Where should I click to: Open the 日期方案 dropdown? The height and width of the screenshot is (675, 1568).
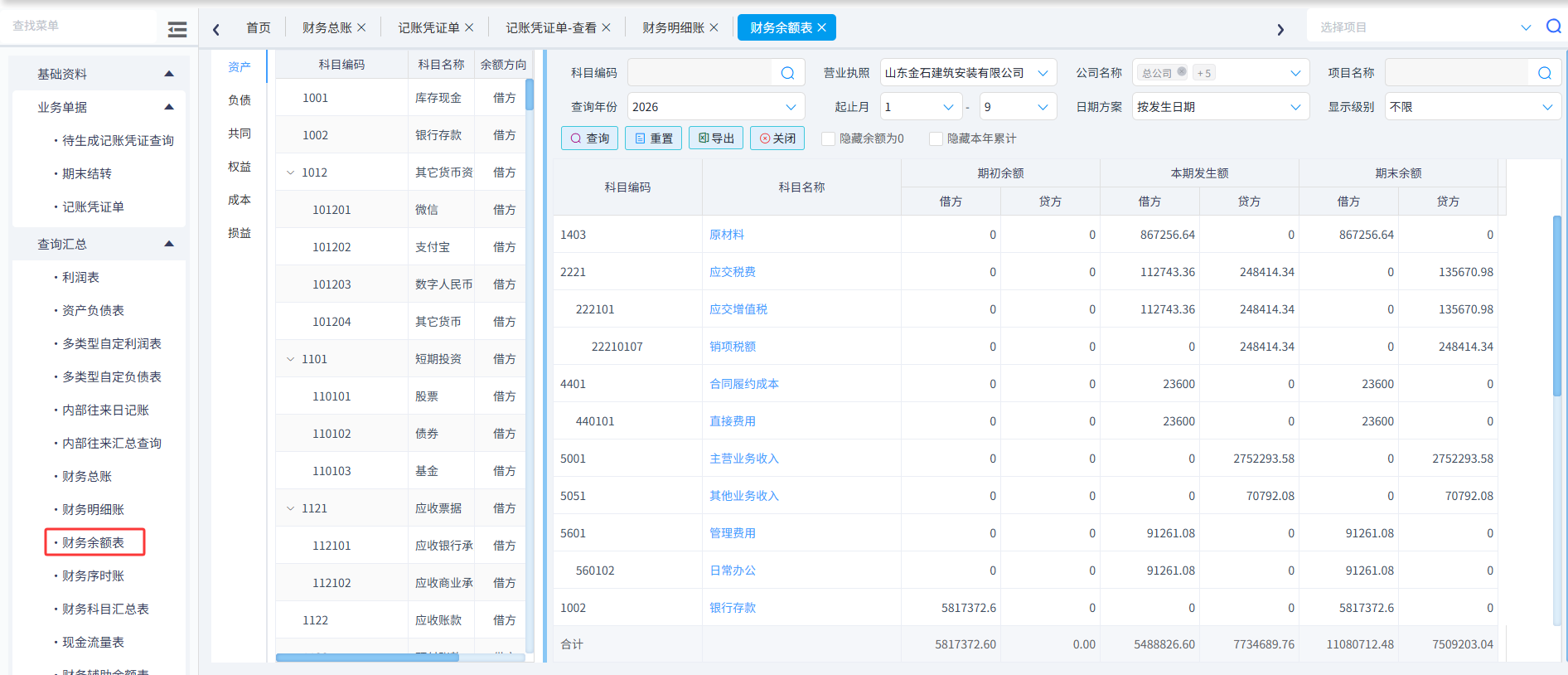1220,107
